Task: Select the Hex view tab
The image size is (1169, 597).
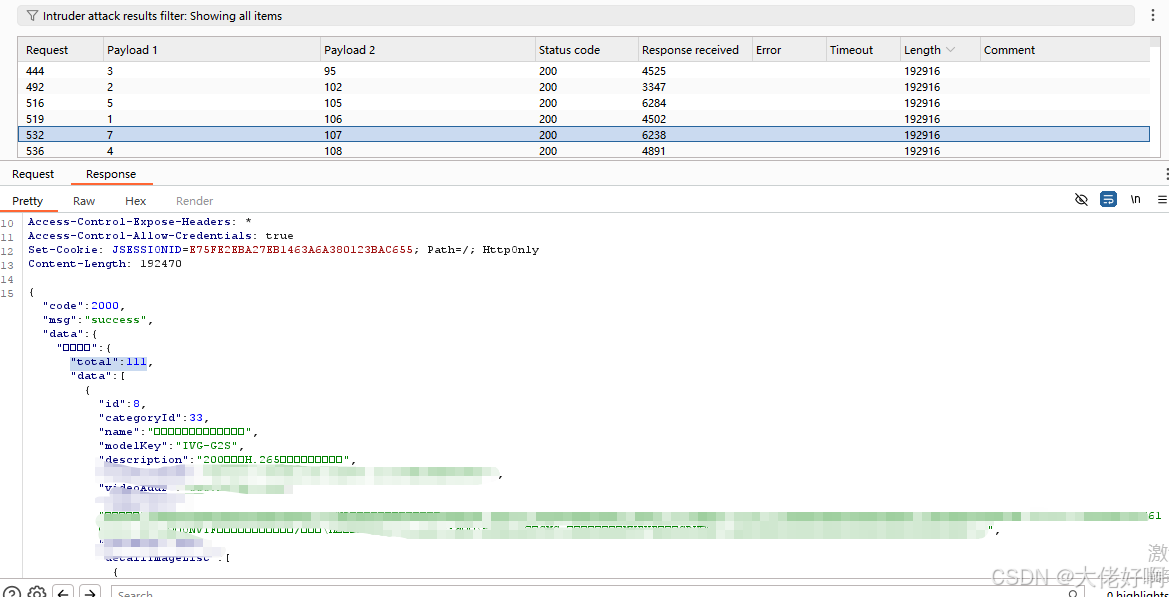Action: pos(136,200)
